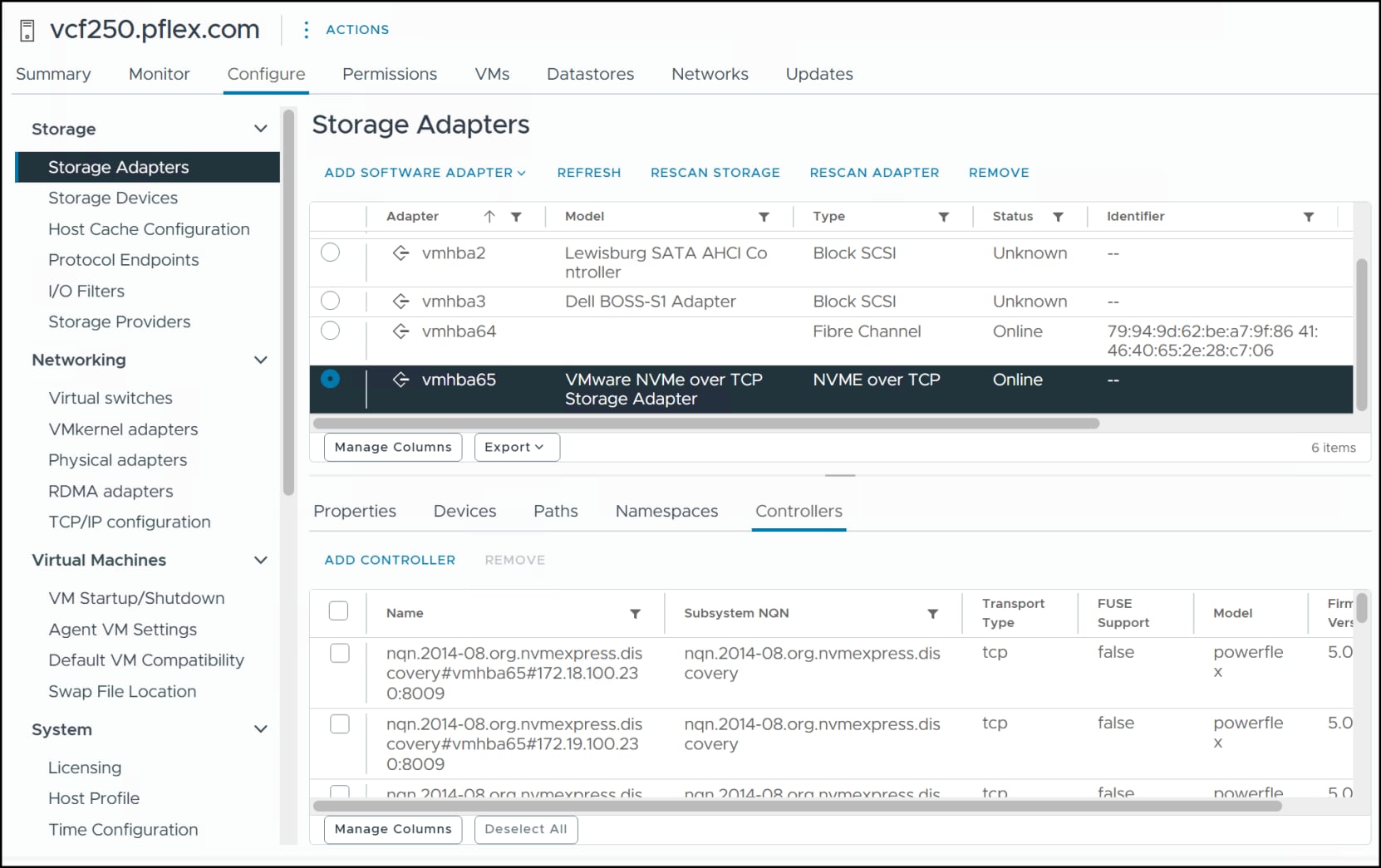Viewport: 1381px width, 868px height.
Task: Click the controllers table horizontal scrollbar
Action: click(798, 806)
